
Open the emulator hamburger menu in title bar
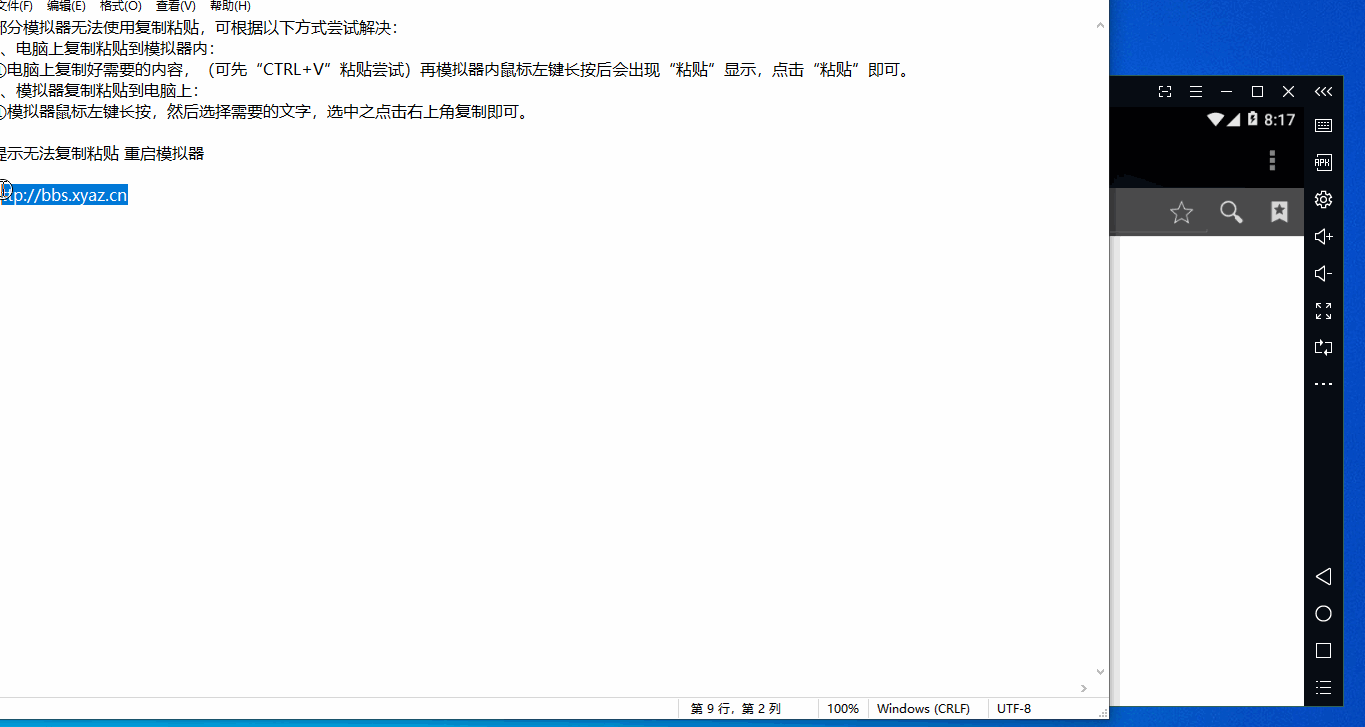click(x=1196, y=92)
